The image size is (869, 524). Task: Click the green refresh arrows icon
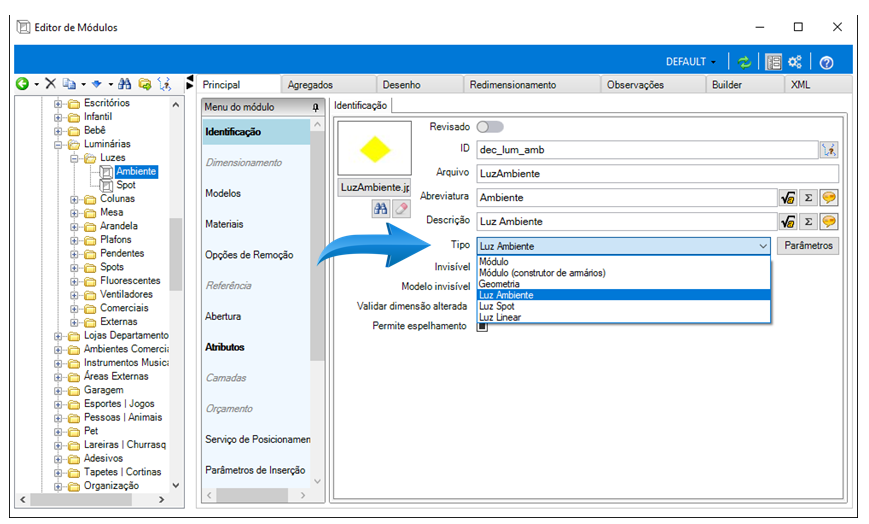tap(744, 62)
